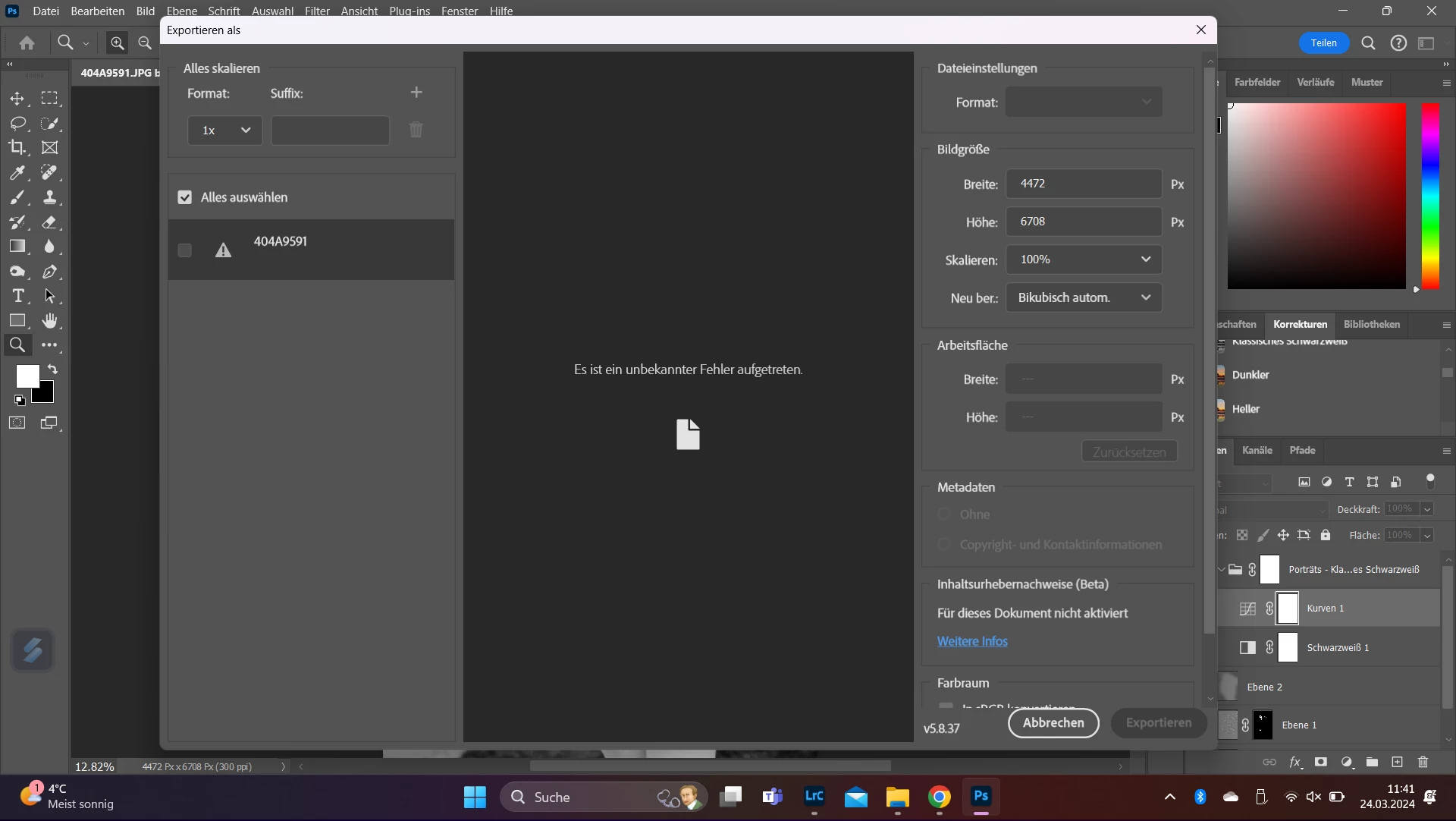Viewport: 1456px width, 821px height.
Task: Select the Lasso tool
Action: pos(17,123)
